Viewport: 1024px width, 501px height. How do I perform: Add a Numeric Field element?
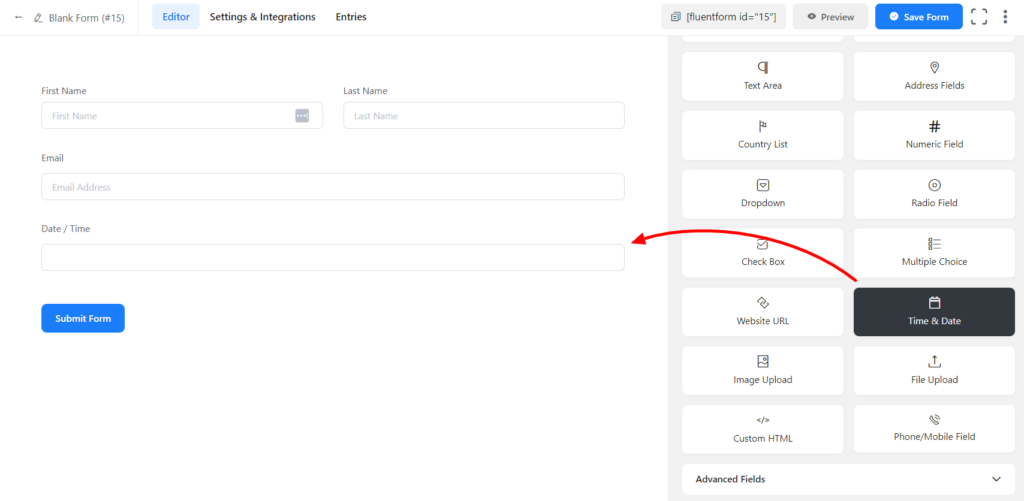pyautogui.click(x=934, y=135)
